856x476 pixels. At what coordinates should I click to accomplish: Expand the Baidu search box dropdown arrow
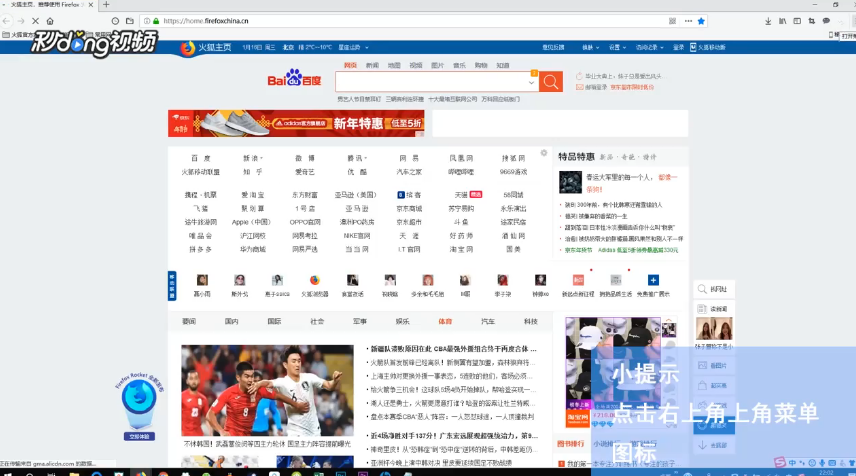tap(532, 83)
